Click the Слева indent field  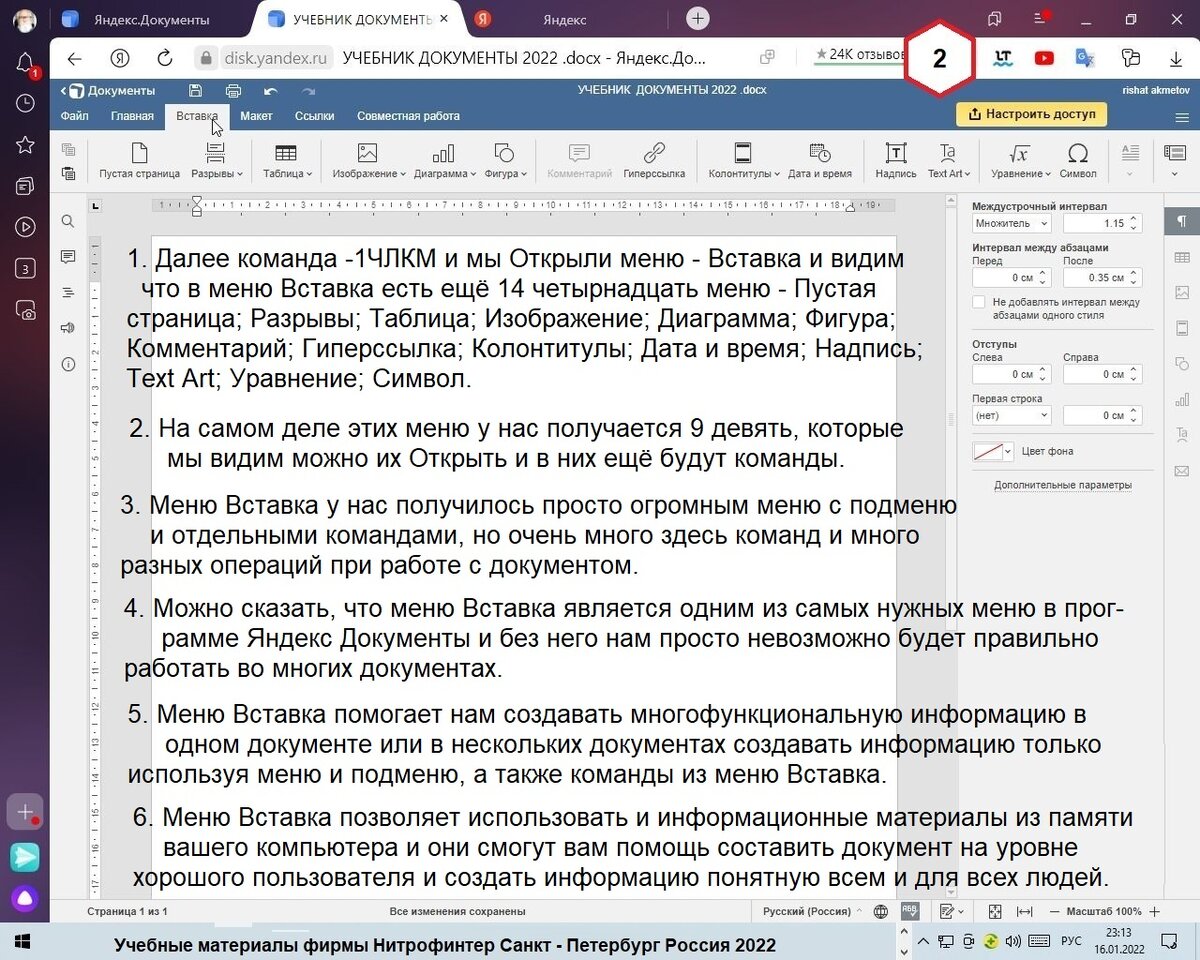1012,374
